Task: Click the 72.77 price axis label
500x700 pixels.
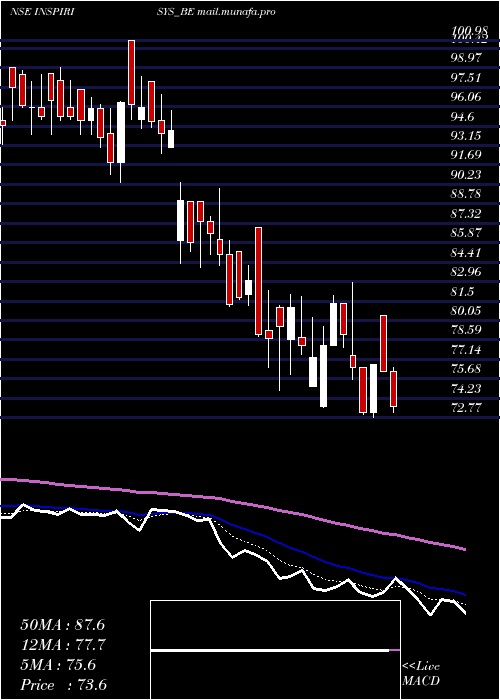Action: point(466,408)
